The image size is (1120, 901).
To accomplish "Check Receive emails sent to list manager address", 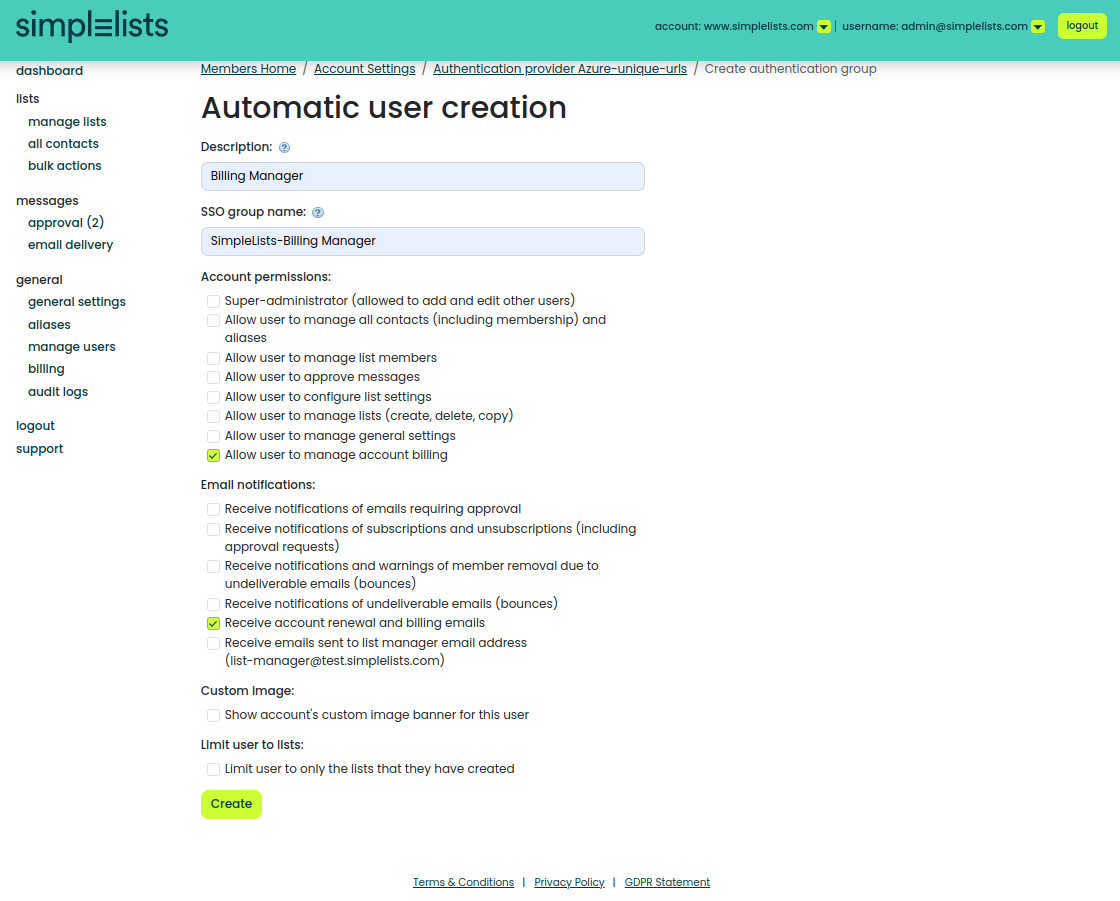I will click(x=214, y=644).
